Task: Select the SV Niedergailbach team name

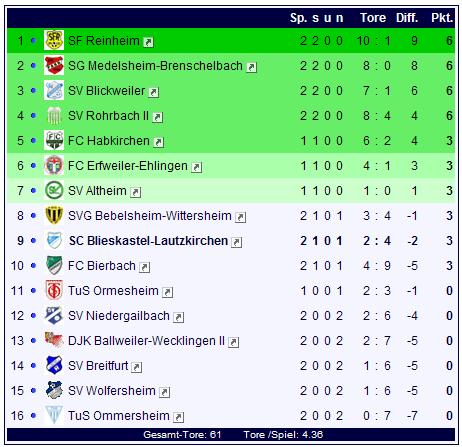Action: click(x=119, y=316)
